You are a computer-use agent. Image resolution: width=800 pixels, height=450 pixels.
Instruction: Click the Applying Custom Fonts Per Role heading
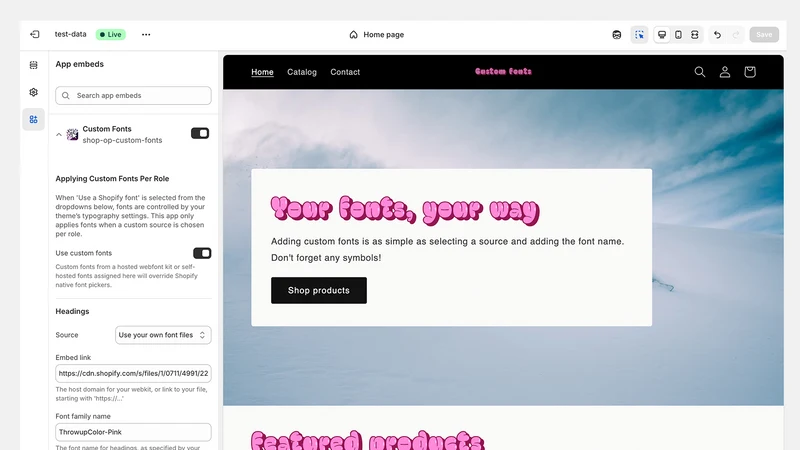(112, 179)
